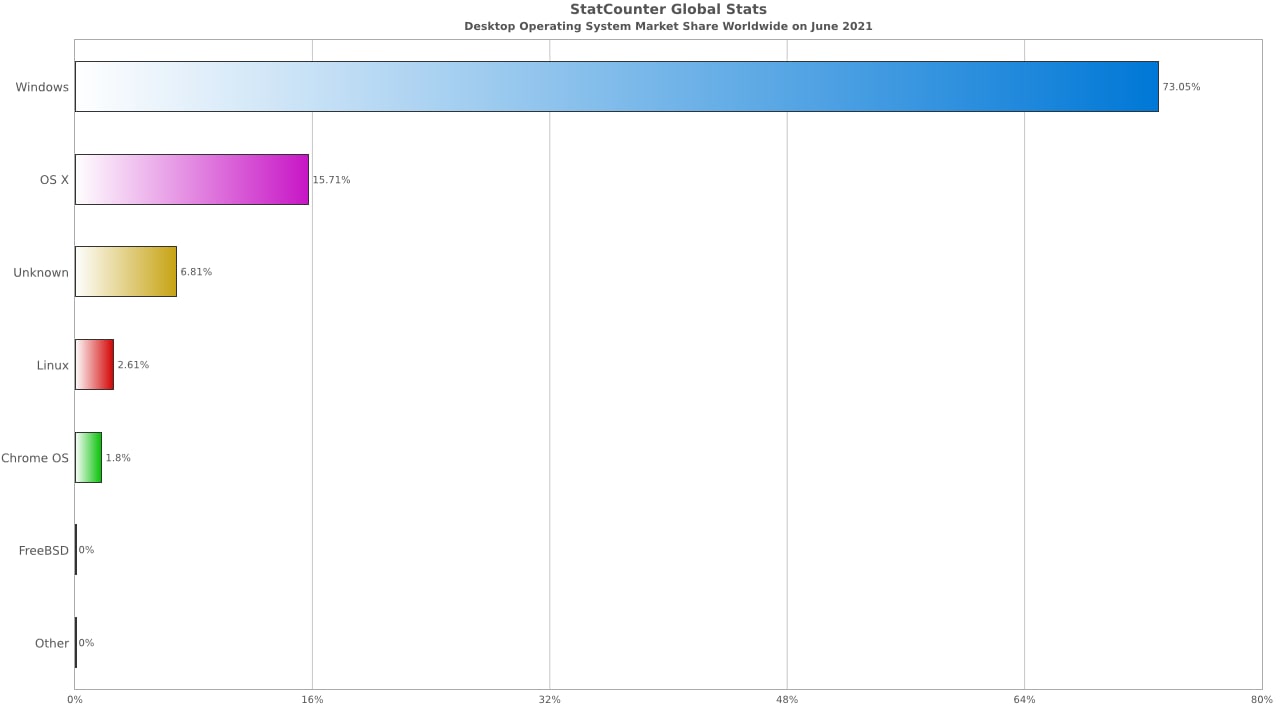The image size is (1280, 720).
Task: Click the 64% x-axis tick label
Action: point(1024,699)
